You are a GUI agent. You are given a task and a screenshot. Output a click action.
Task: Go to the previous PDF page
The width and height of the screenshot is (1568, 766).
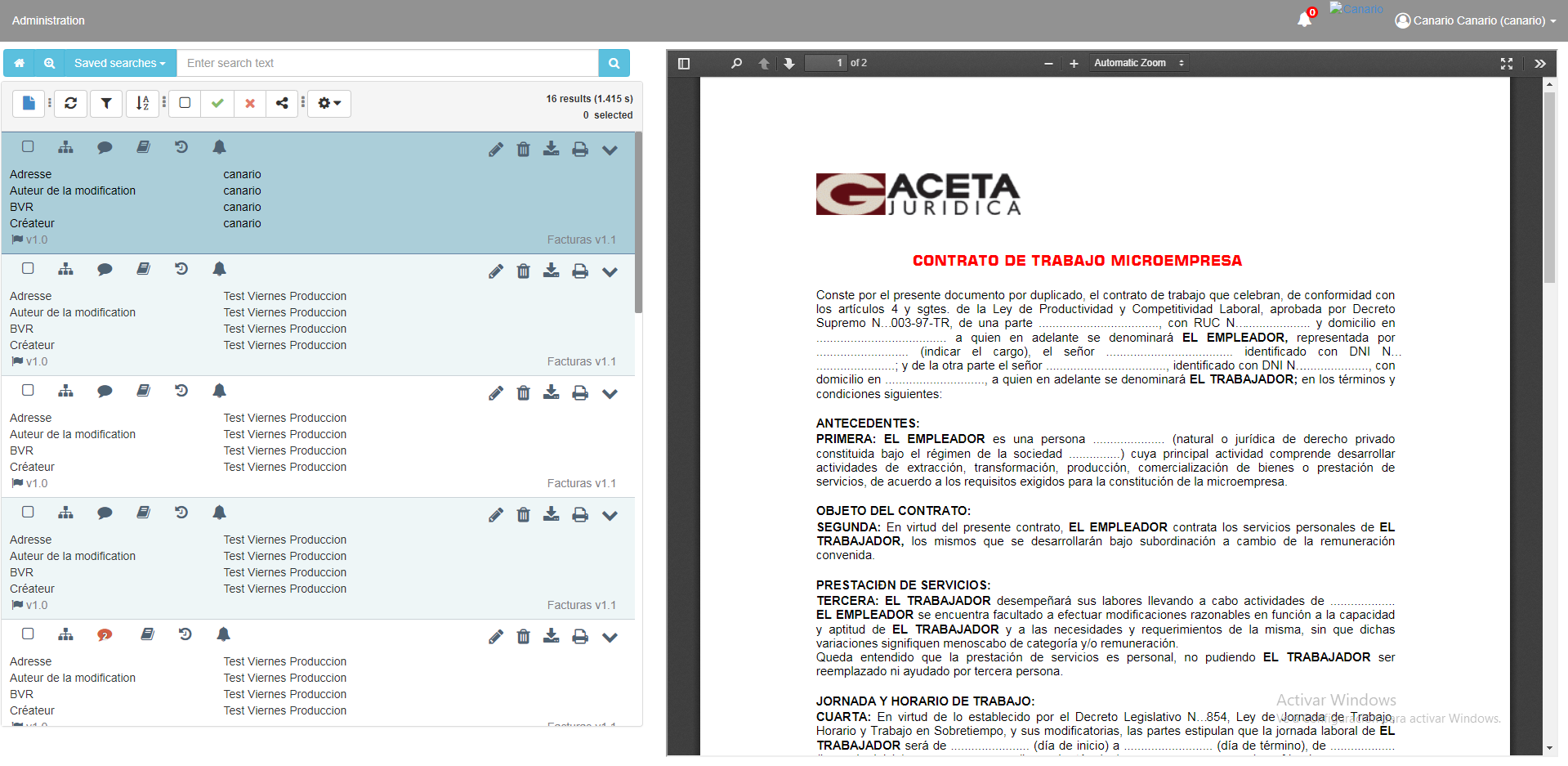click(x=764, y=63)
